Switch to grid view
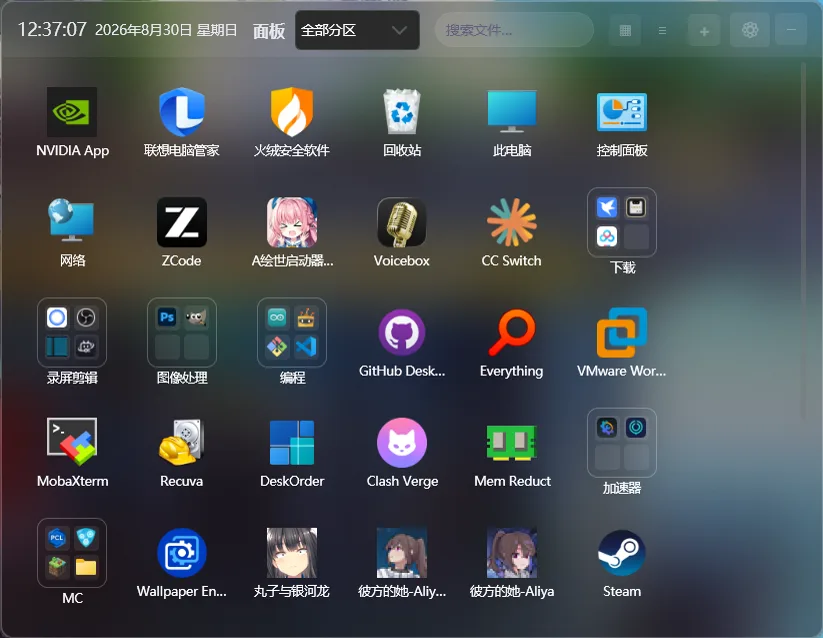Image resolution: width=823 pixels, height=638 pixels. coord(625,30)
